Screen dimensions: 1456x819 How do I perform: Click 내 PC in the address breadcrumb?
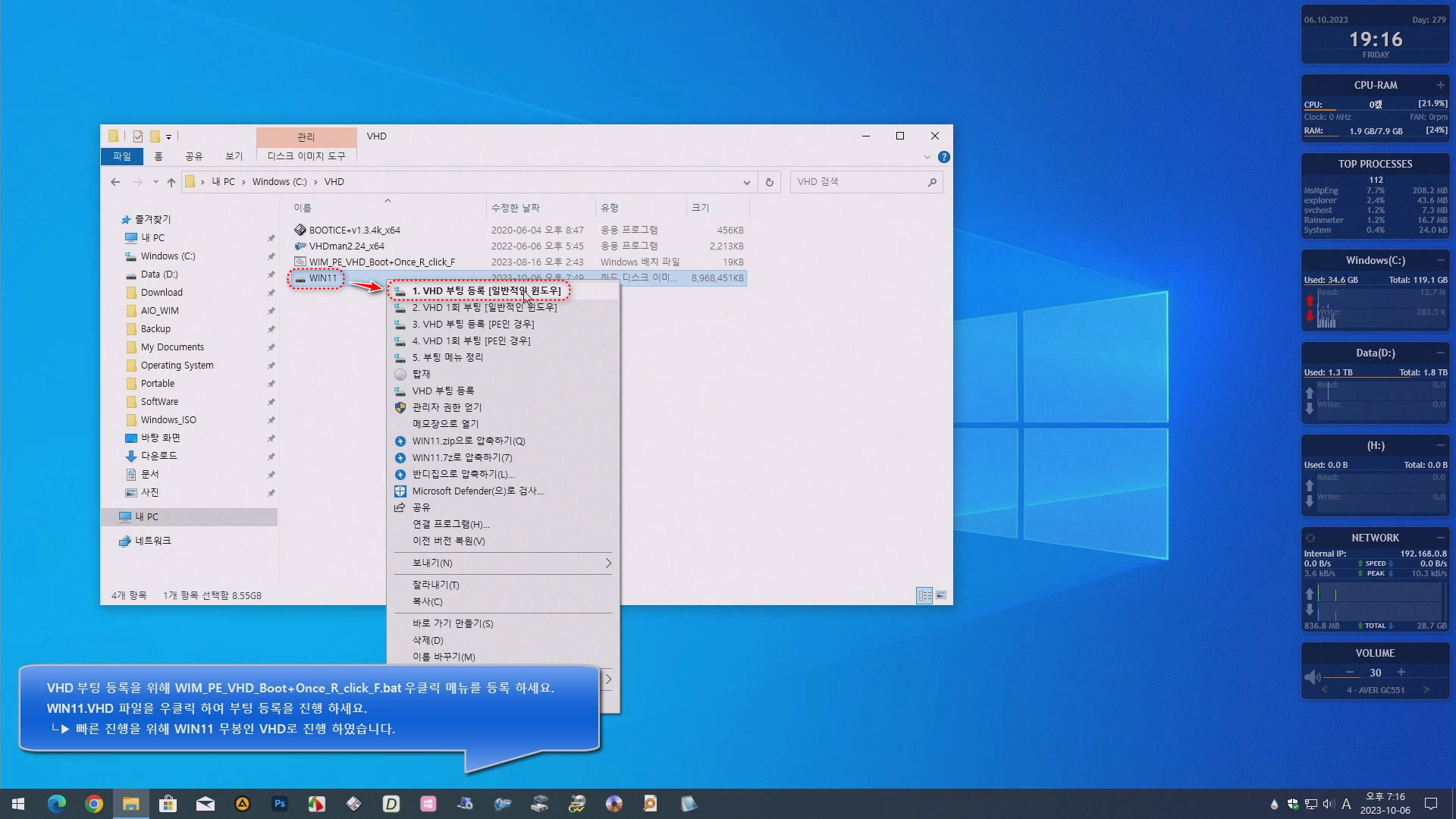tap(223, 182)
